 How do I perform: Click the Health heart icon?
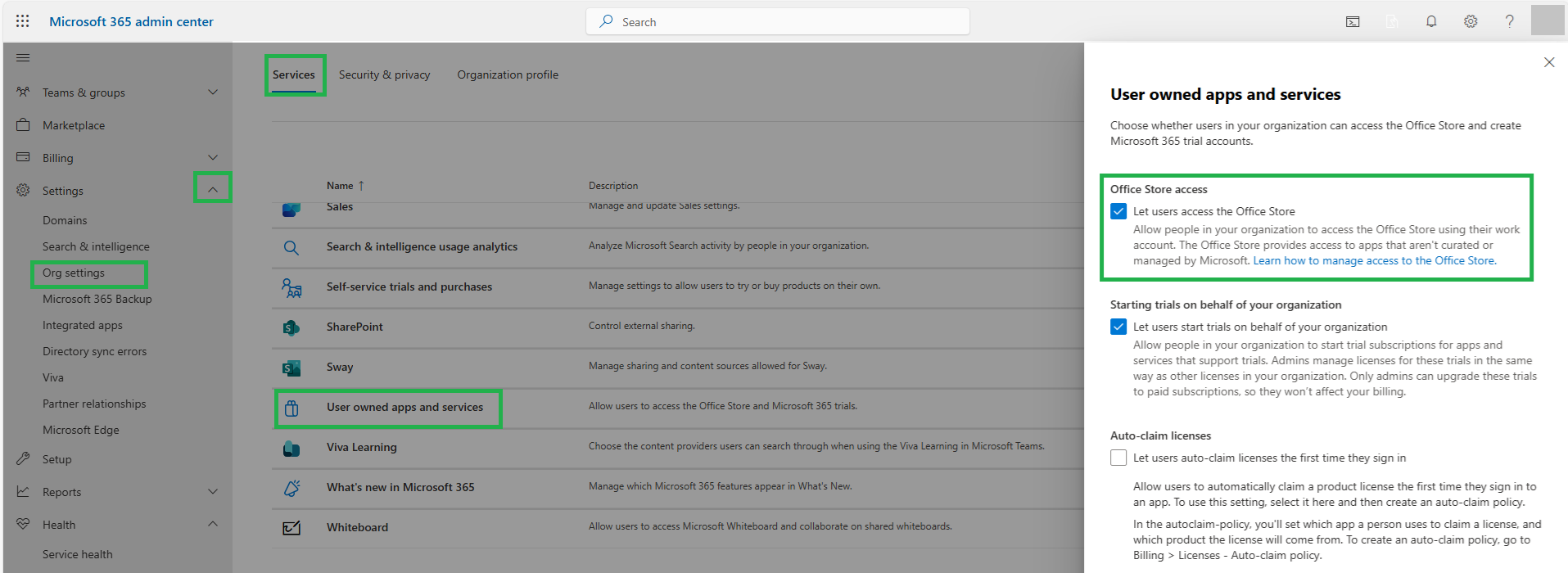tap(23, 524)
